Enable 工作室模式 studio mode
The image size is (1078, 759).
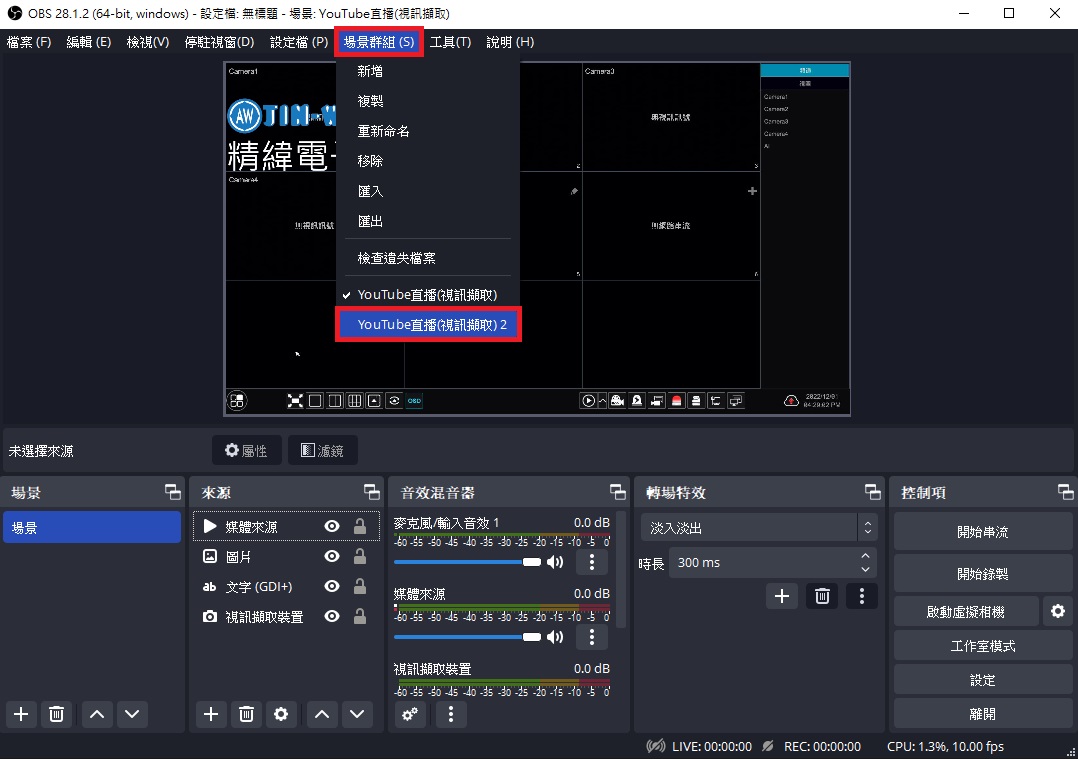click(982, 646)
